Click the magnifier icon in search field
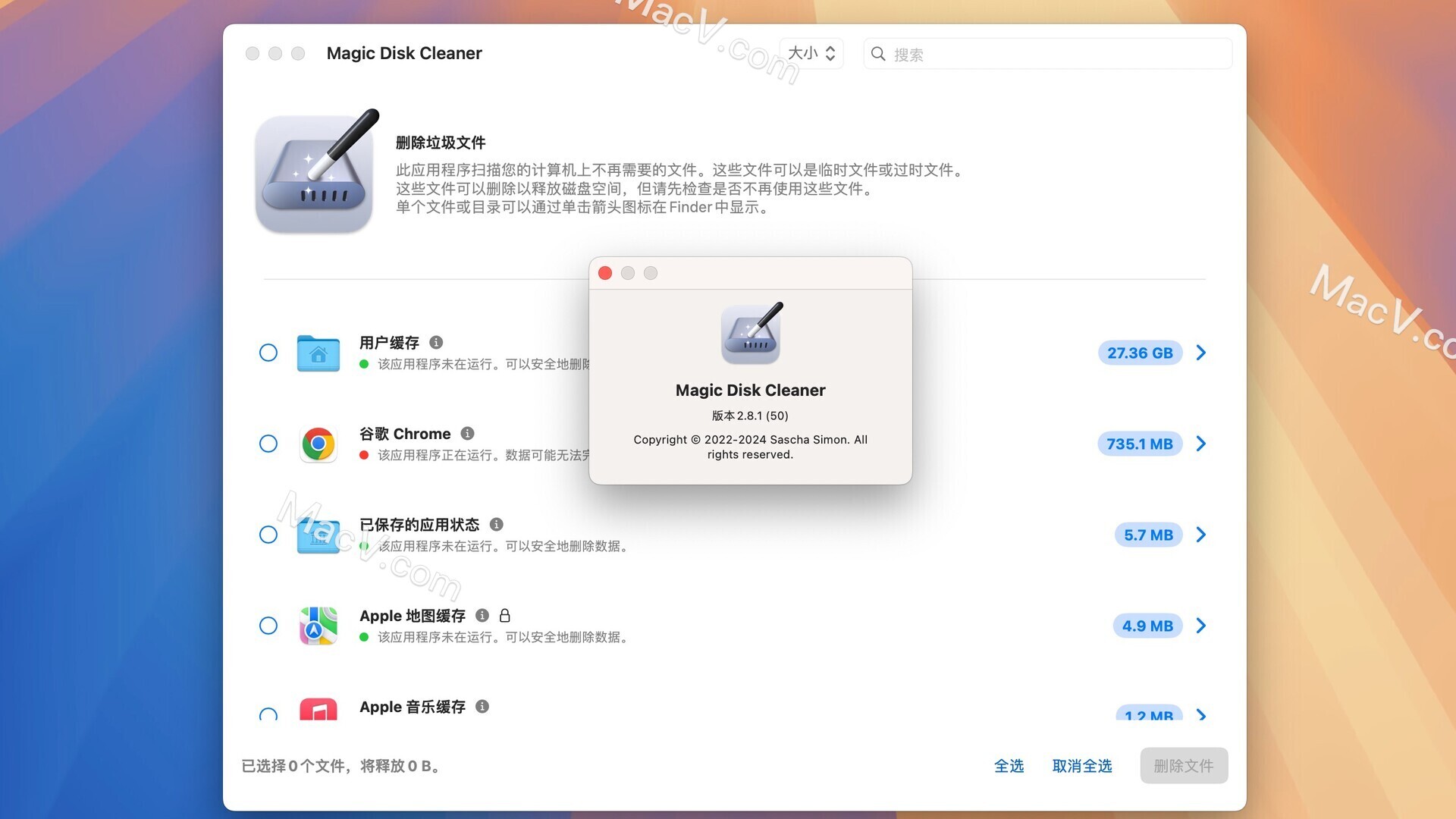The width and height of the screenshot is (1456, 819). point(878,54)
